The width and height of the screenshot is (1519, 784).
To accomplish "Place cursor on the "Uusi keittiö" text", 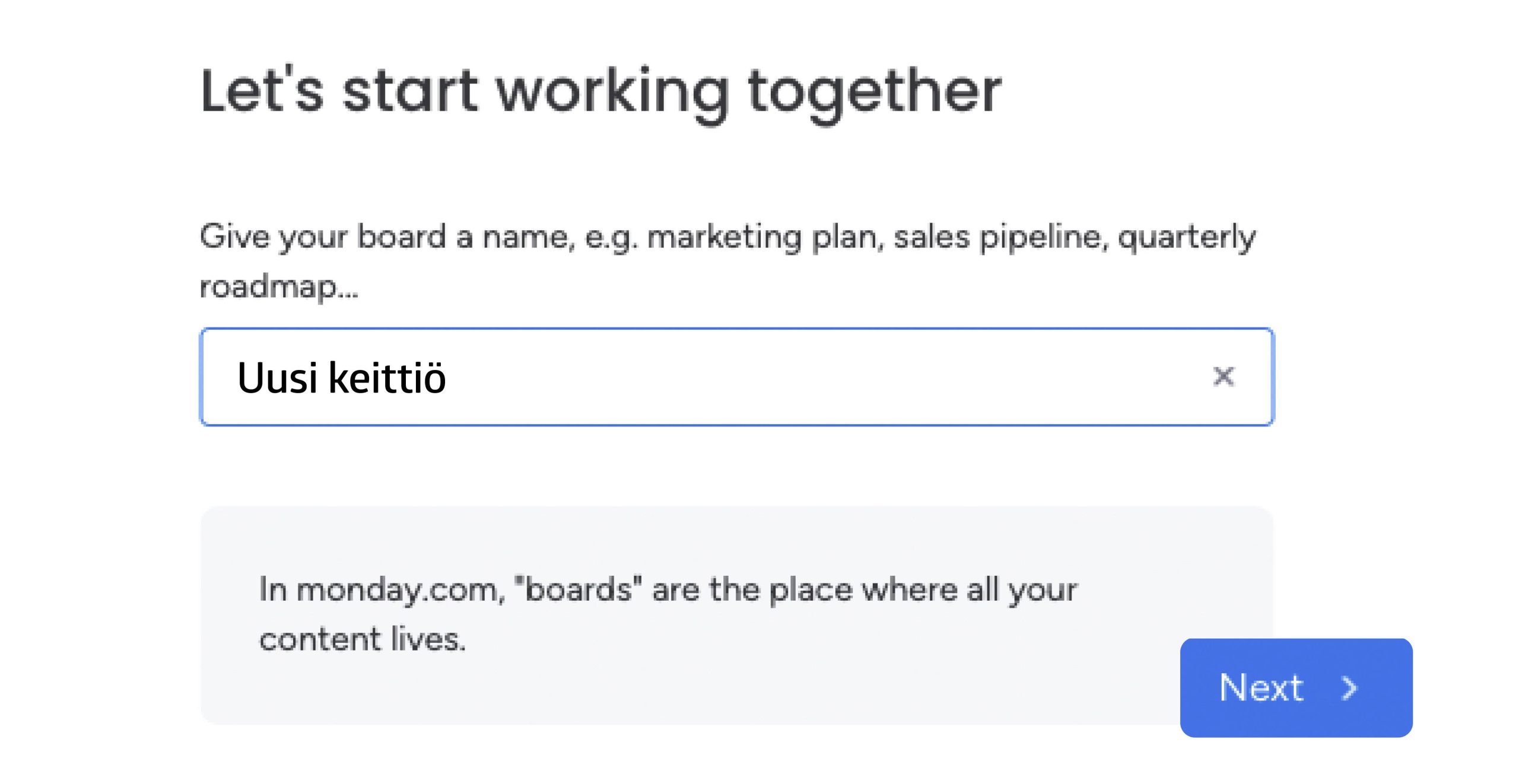I will click(x=341, y=378).
